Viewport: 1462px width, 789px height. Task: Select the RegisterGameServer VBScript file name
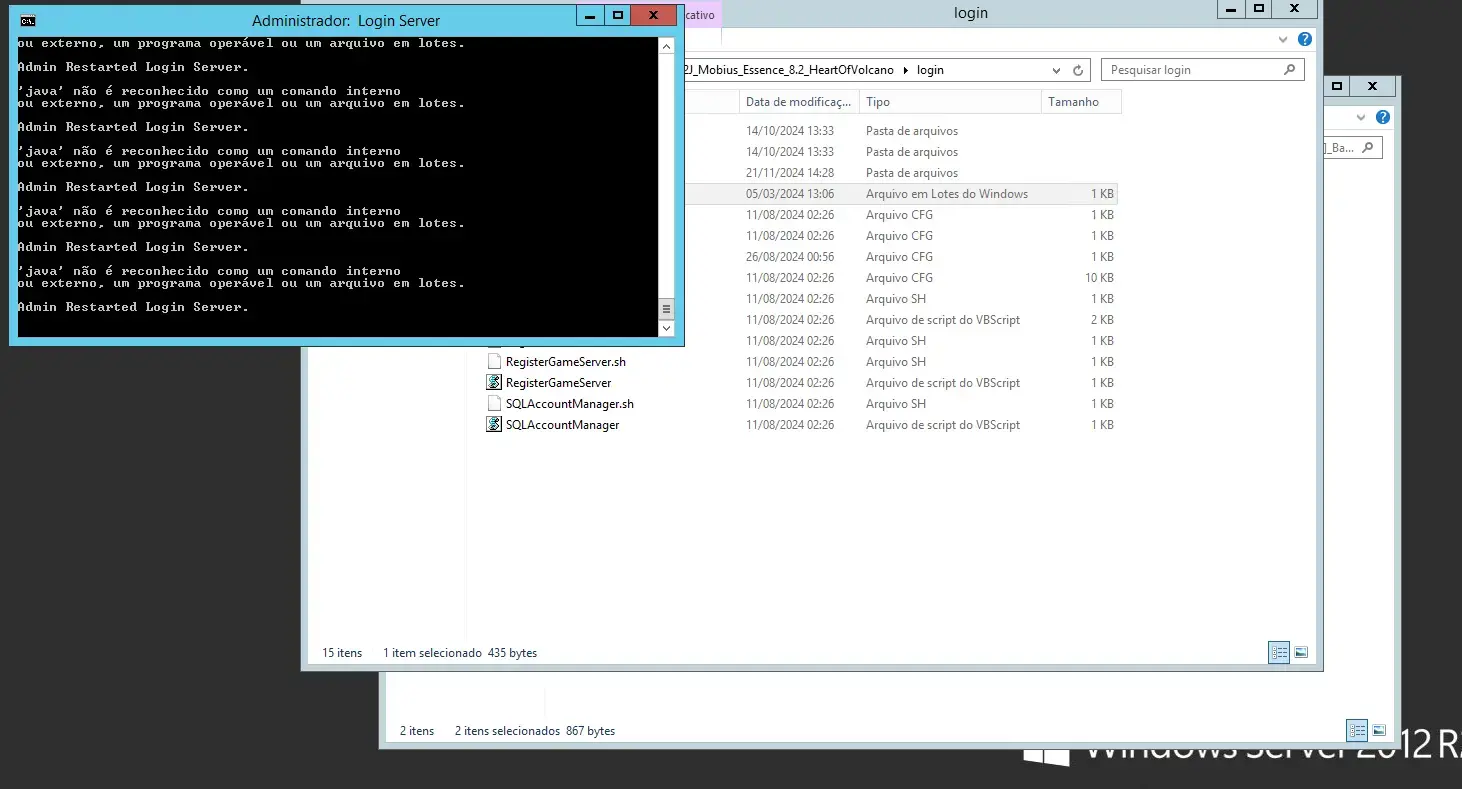pos(558,382)
